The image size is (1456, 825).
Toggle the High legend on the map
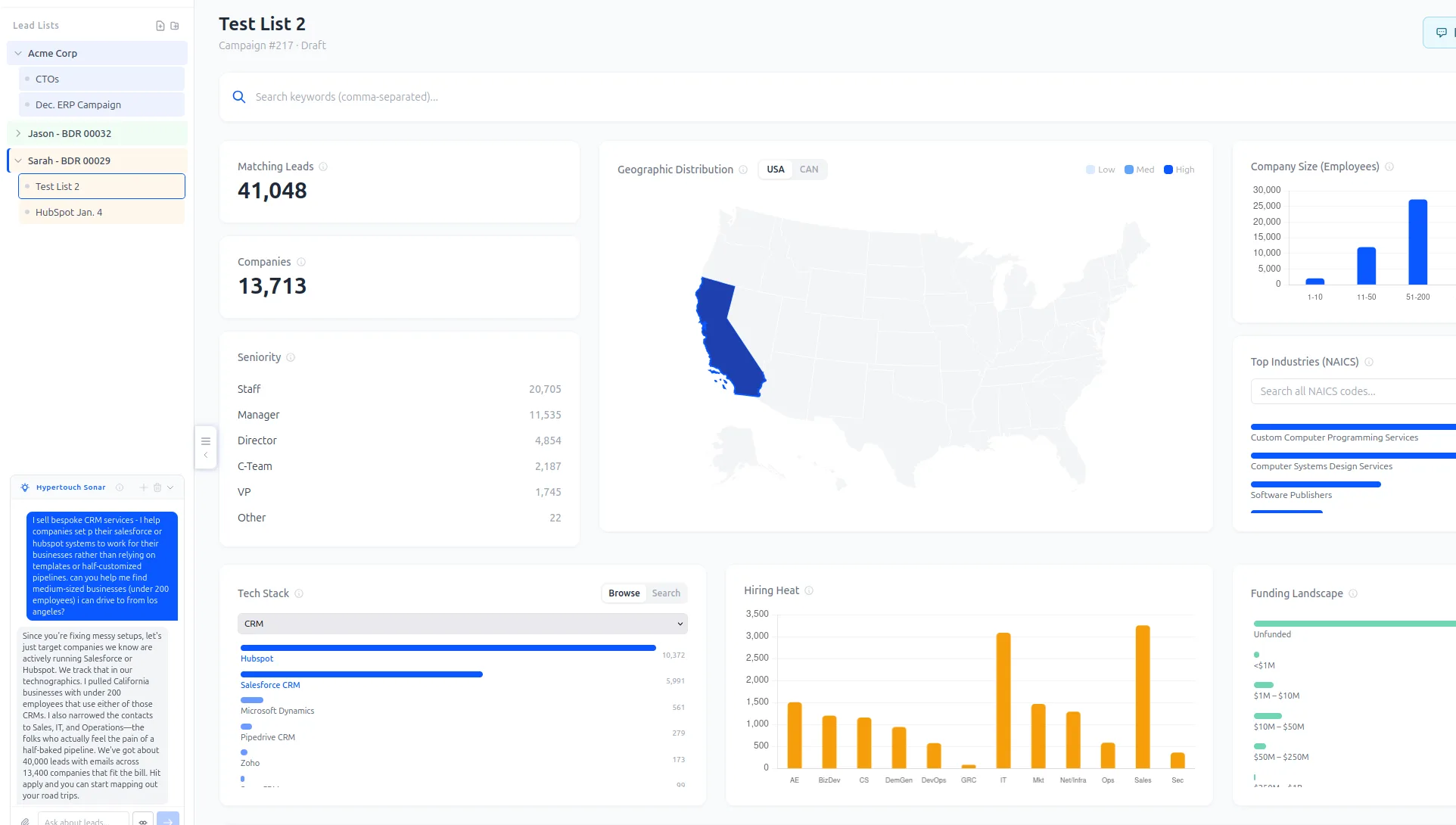coord(1179,170)
